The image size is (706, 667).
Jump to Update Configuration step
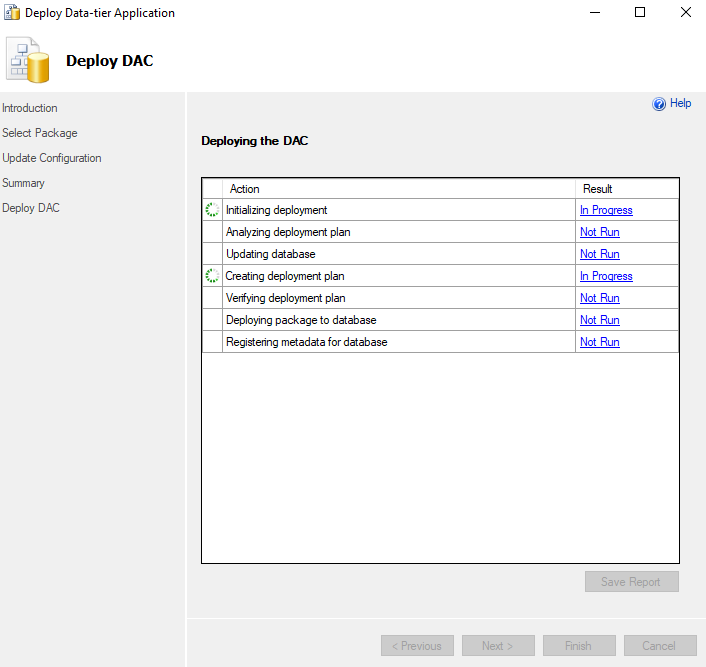tap(52, 158)
